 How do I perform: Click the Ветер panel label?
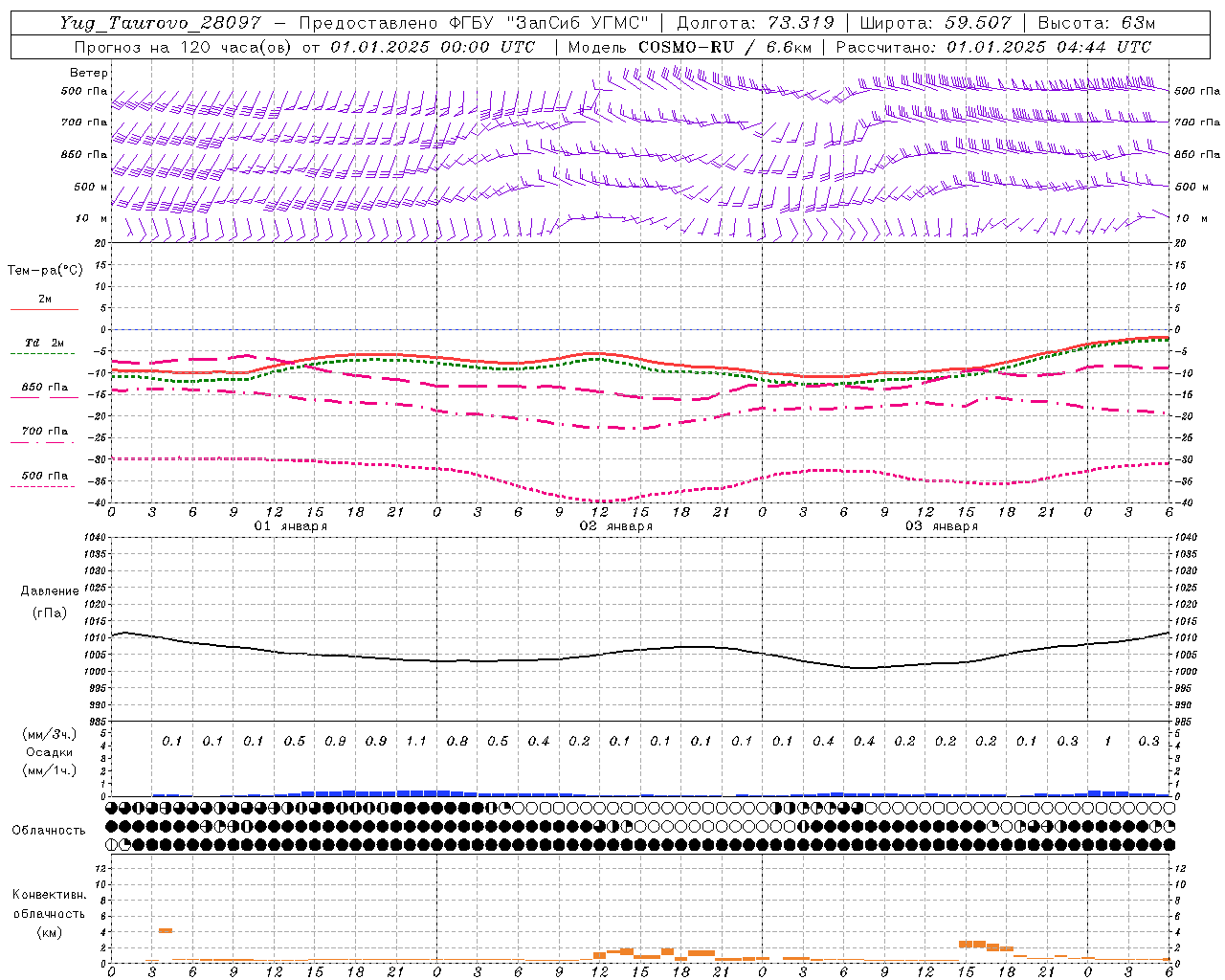pyautogui.click(x=89, y=73)
